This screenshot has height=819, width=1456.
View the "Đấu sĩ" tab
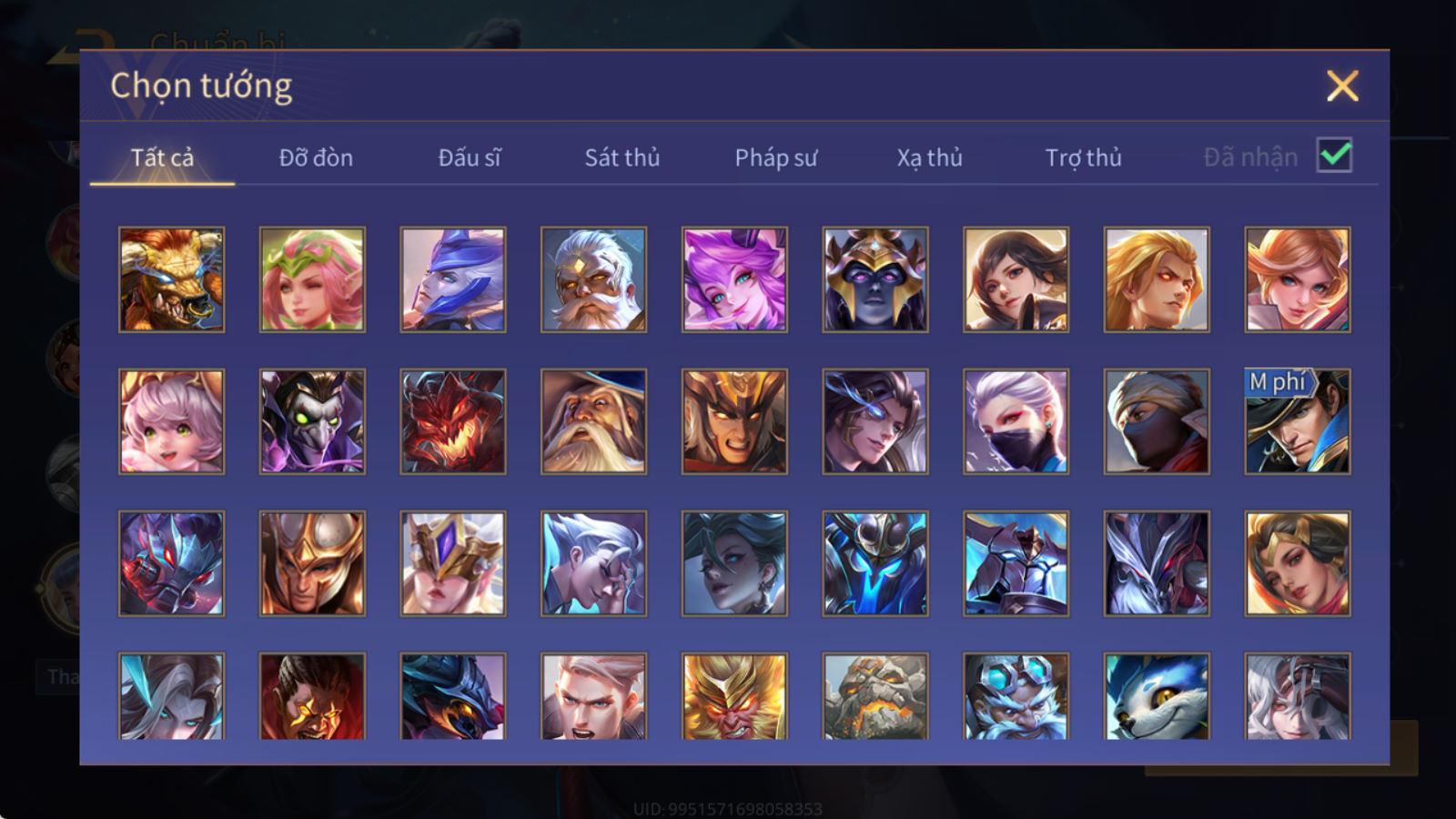click(470, 157)
